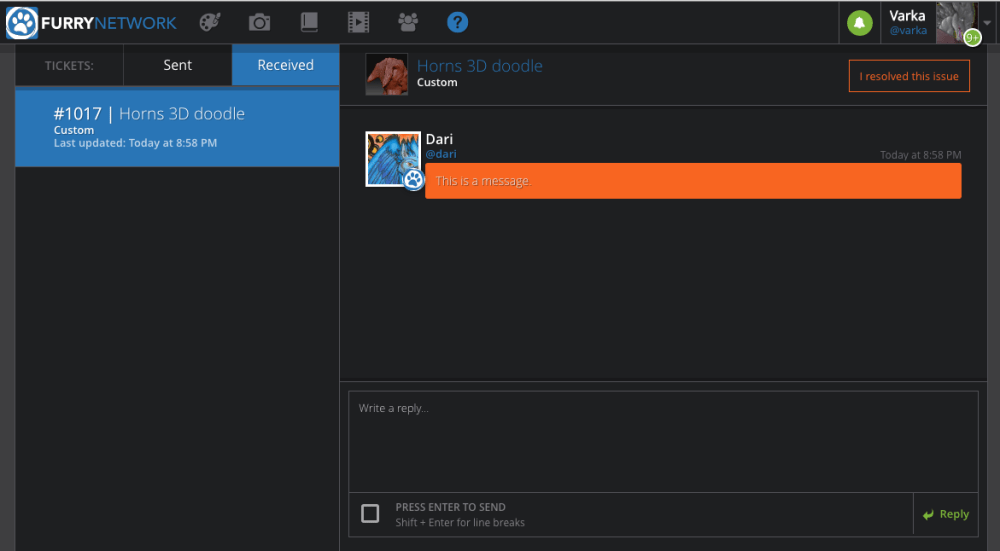Viewport: 1000px width, 551px height.
Task: Click the 'Last updated: Today at 8:58 PM' text
Action: click(135, 143)
